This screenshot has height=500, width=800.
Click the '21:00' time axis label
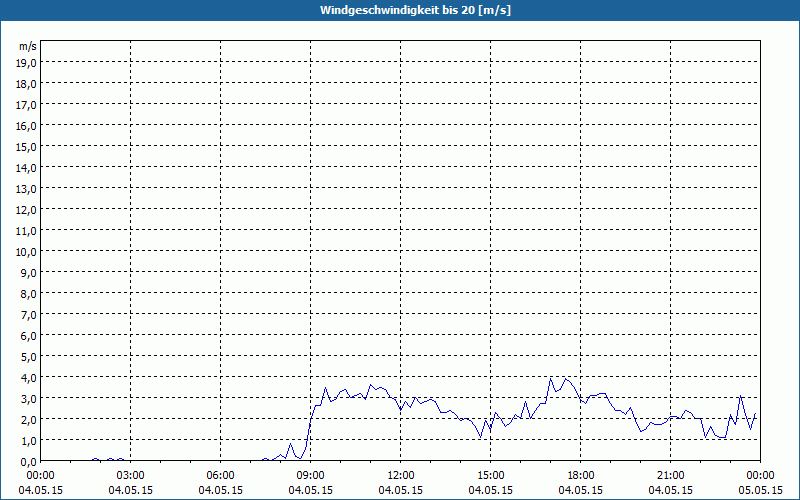[670, 476]
